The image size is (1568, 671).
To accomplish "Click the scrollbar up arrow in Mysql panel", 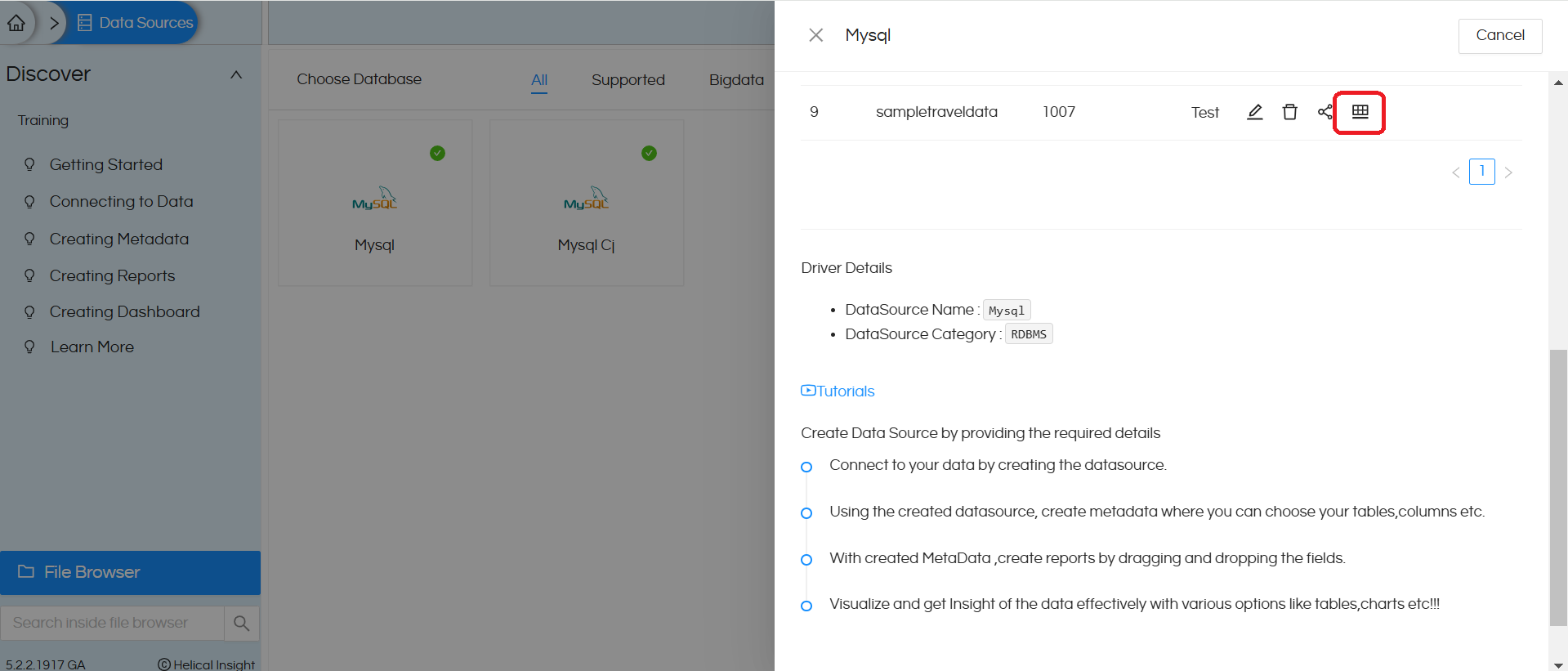I will click(x=1558, y=83).
